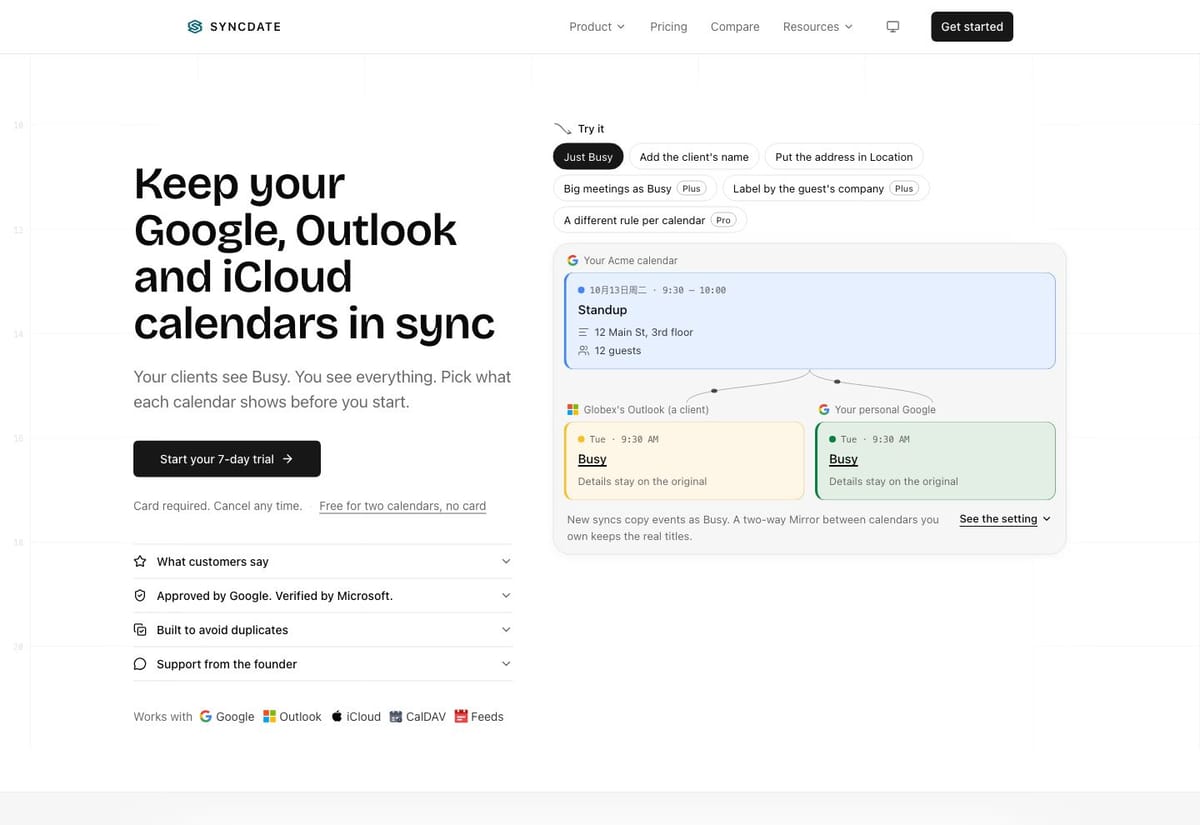This screenshot has width=1200, height=825.
Task: Open the Free for two calendars, no card link
Action: [403, 506]
